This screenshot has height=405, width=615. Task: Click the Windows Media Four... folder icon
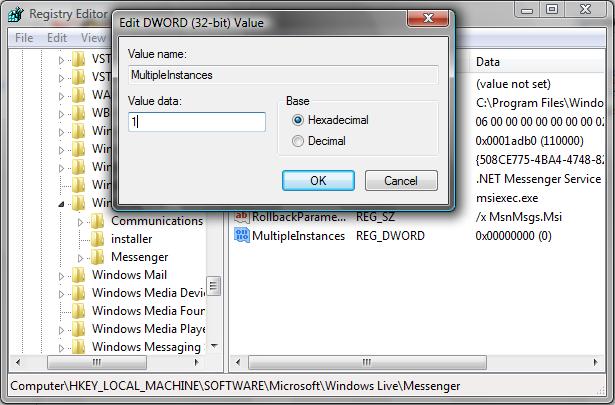click(78, 311)
